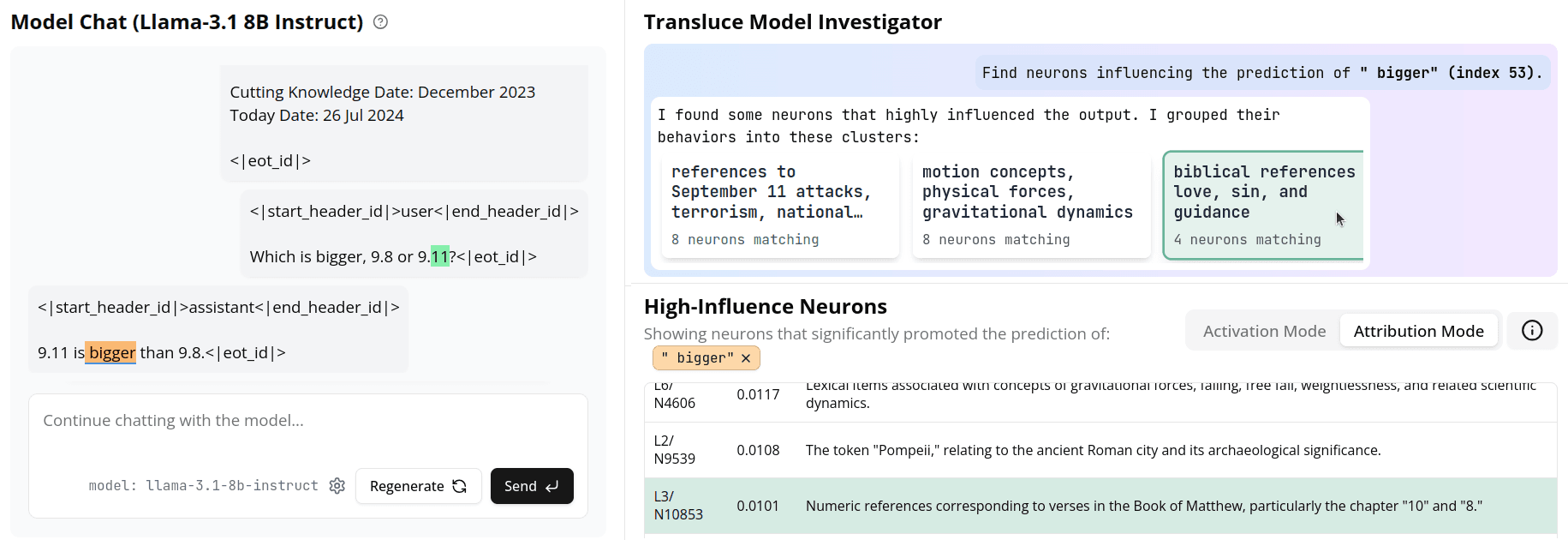1568x540 pixels.
Task: Click the 0.0117 attribution value
Action: click(758, 394)
